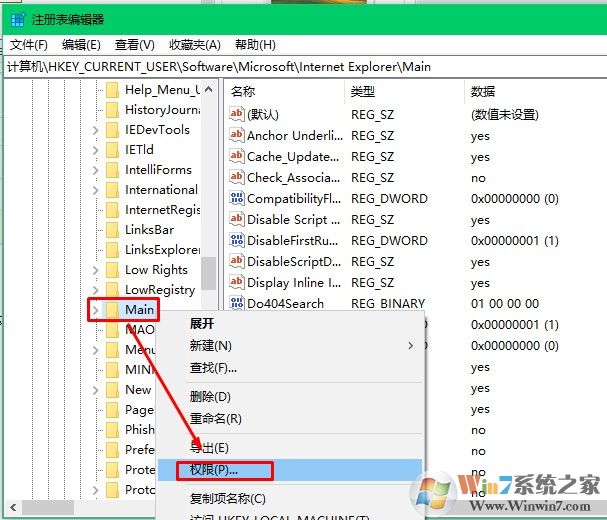607x520 pixels.
Task: Open the 收藏夹(A) menu
Action: click(195, 45)
